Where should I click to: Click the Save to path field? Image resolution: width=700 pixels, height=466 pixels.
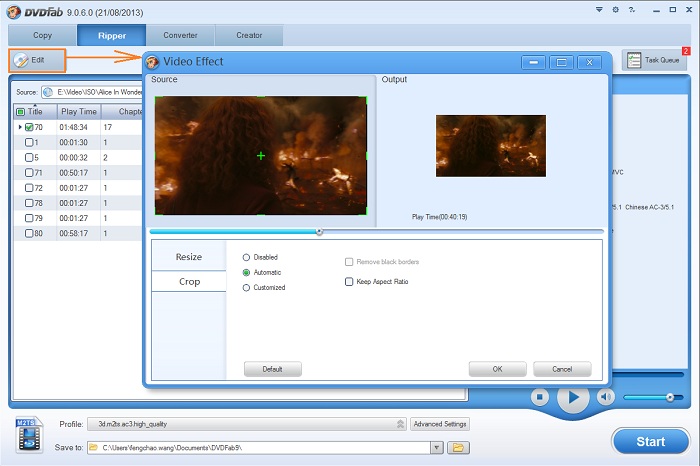point(259,447)
